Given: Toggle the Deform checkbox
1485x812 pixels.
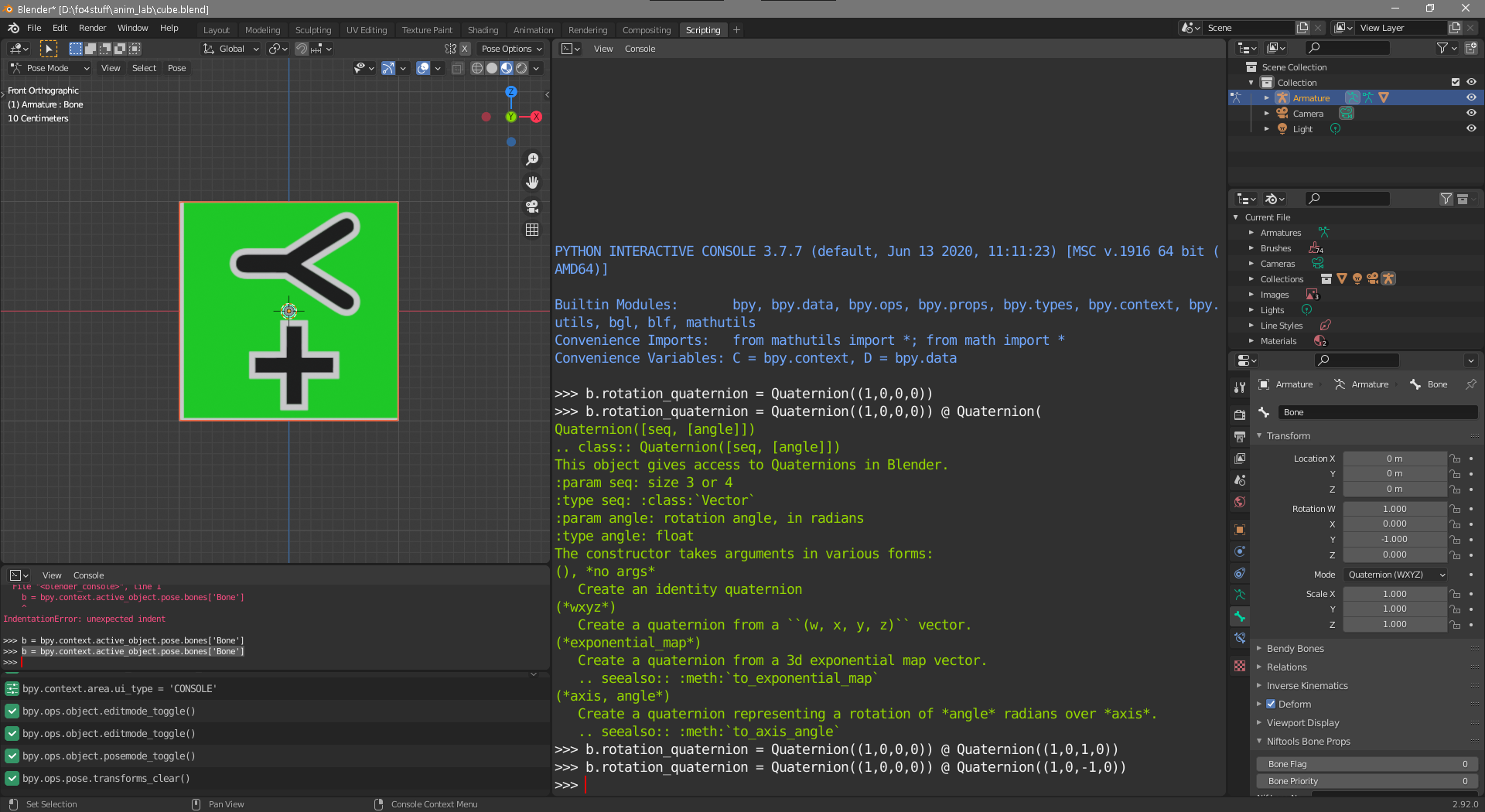Looking at the screenshot, I should (1271, 704).
